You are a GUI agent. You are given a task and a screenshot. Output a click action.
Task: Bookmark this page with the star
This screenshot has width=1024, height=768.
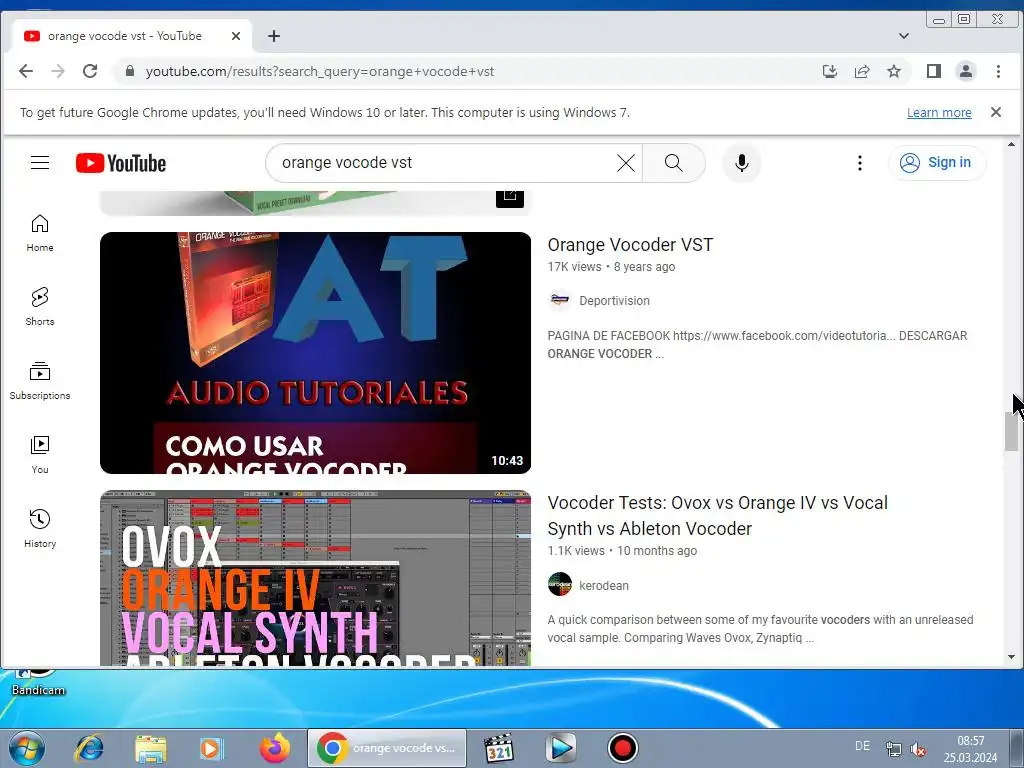click(894, 71)
